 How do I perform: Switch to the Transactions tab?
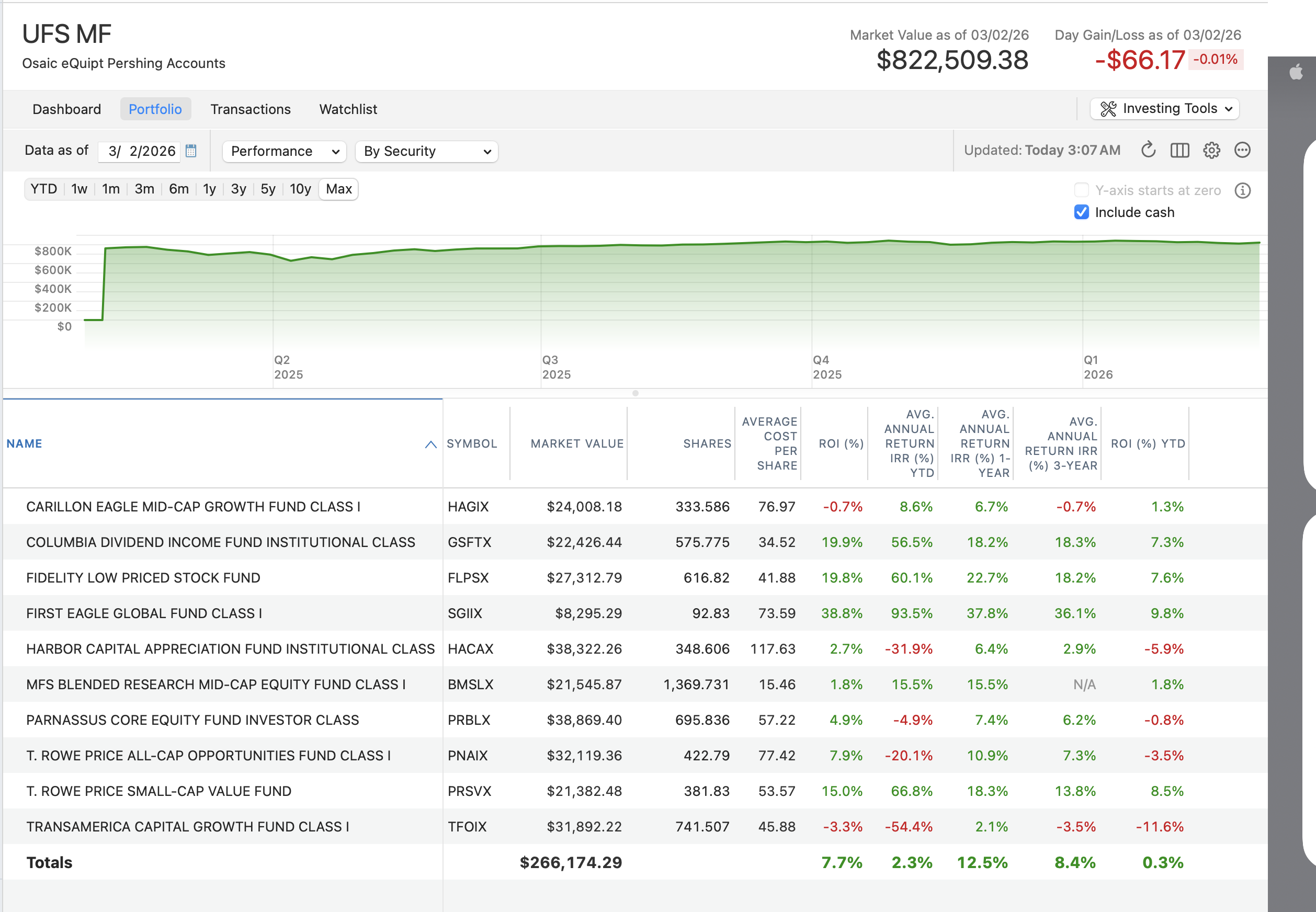pos(251,109)
